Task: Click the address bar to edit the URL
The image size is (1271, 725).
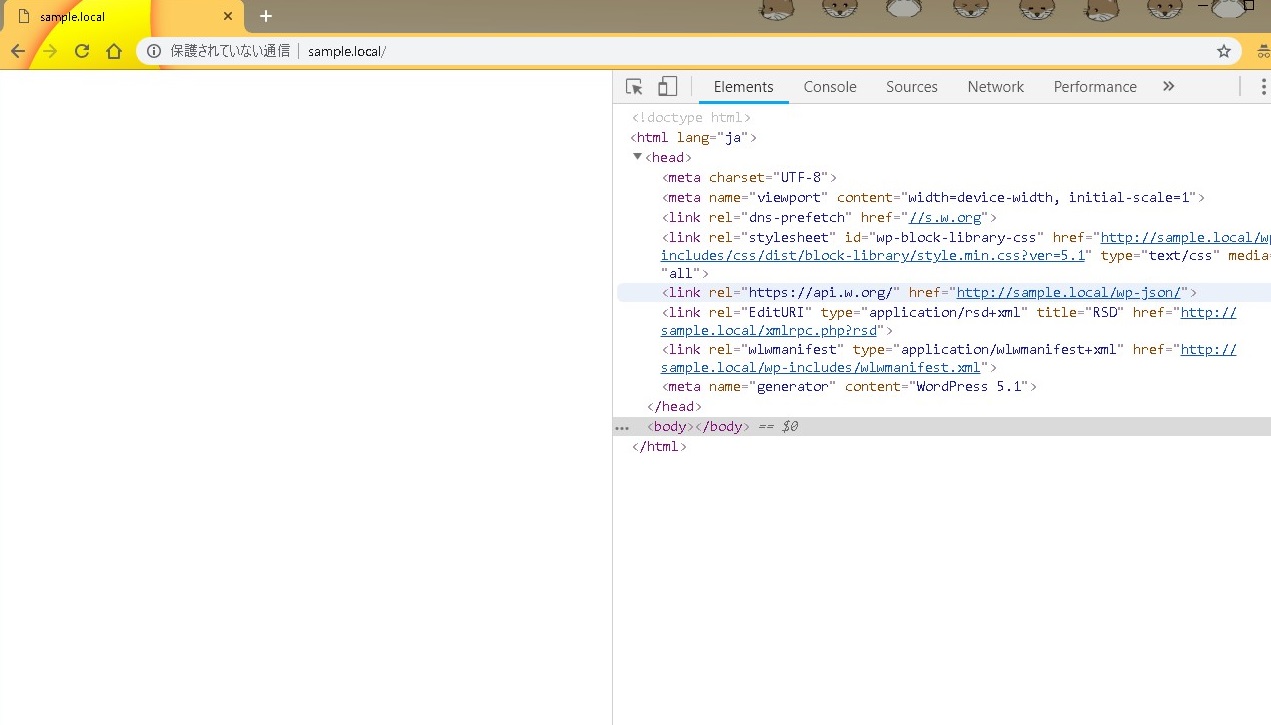Action: (500, 51)
